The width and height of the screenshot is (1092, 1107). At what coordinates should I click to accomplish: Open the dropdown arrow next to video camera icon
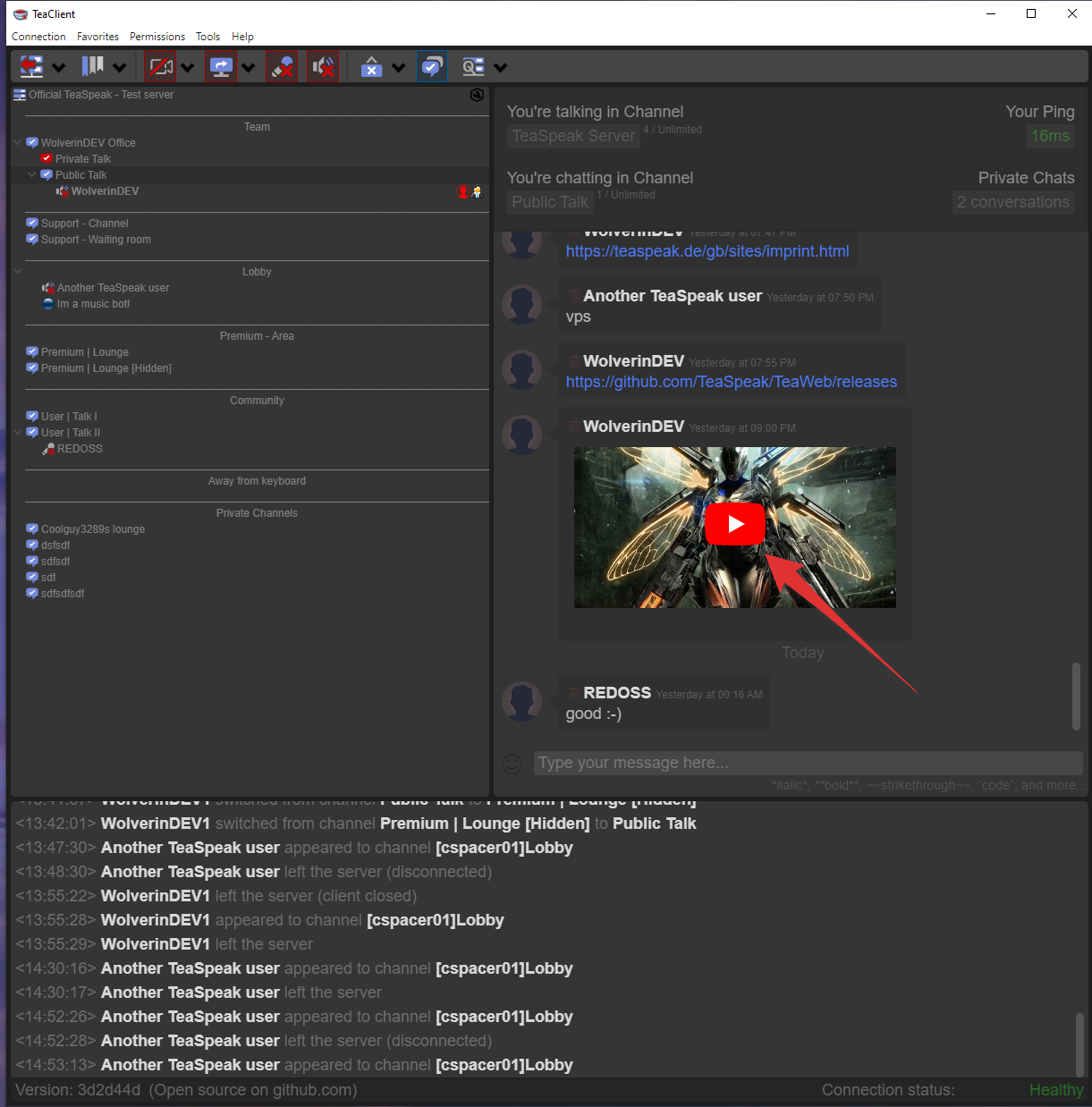(x=188, y=68)
